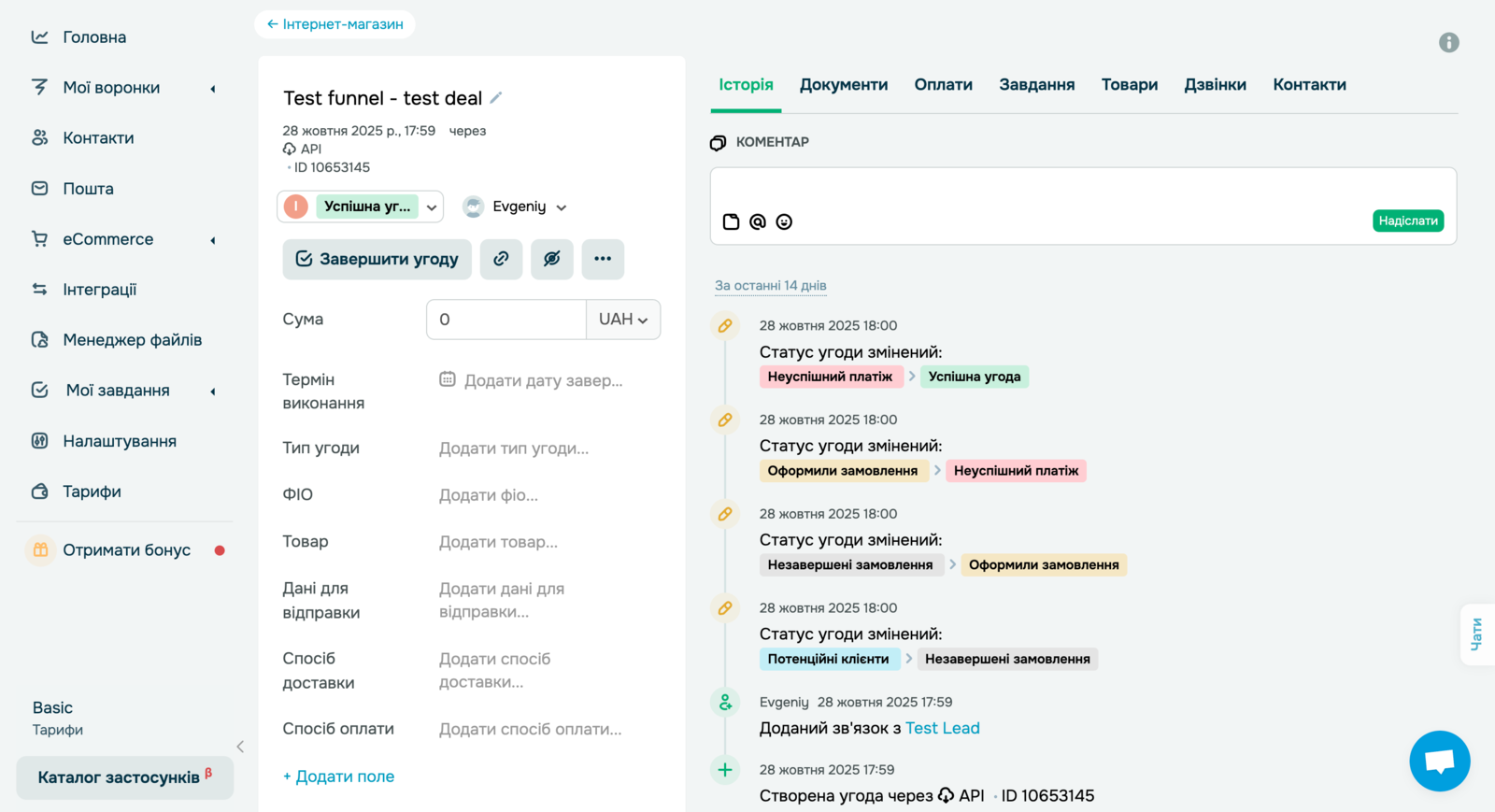Insert a mention with the @ icon

pyautogui.click(x=758, y=221)
